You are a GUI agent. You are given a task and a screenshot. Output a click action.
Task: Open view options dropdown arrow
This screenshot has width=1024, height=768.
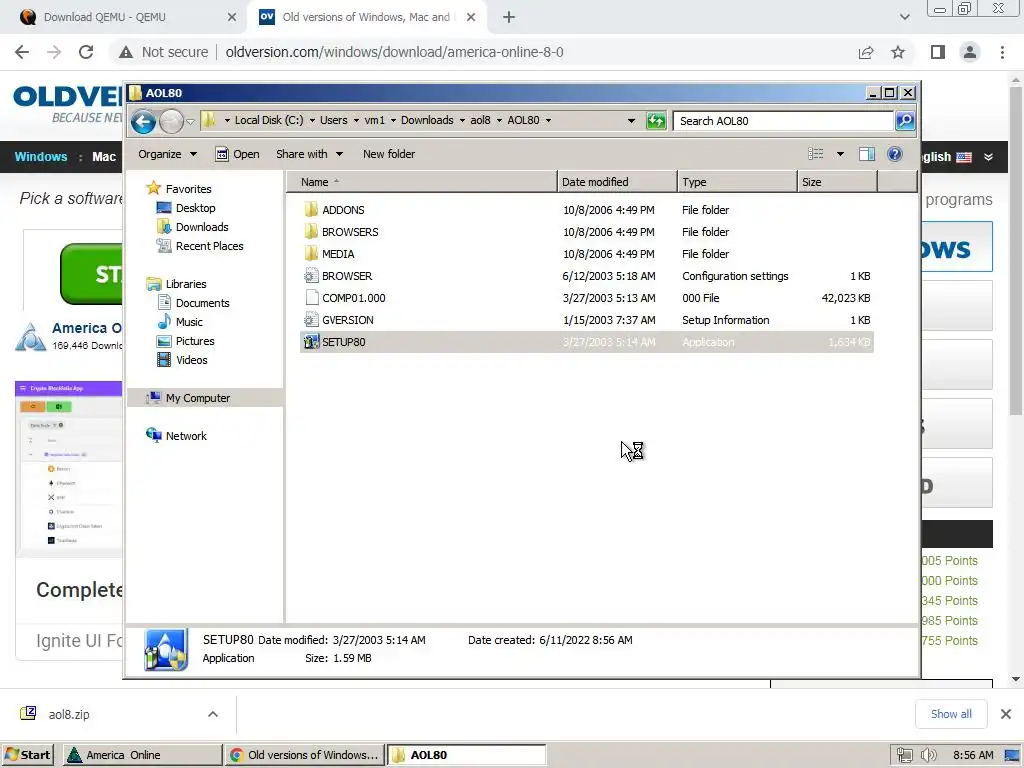point(840,154)
